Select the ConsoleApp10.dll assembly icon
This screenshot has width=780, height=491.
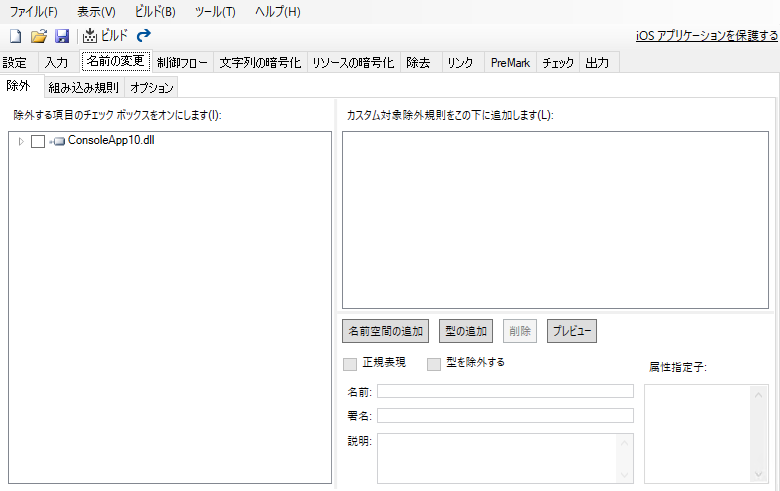[58, 141]
